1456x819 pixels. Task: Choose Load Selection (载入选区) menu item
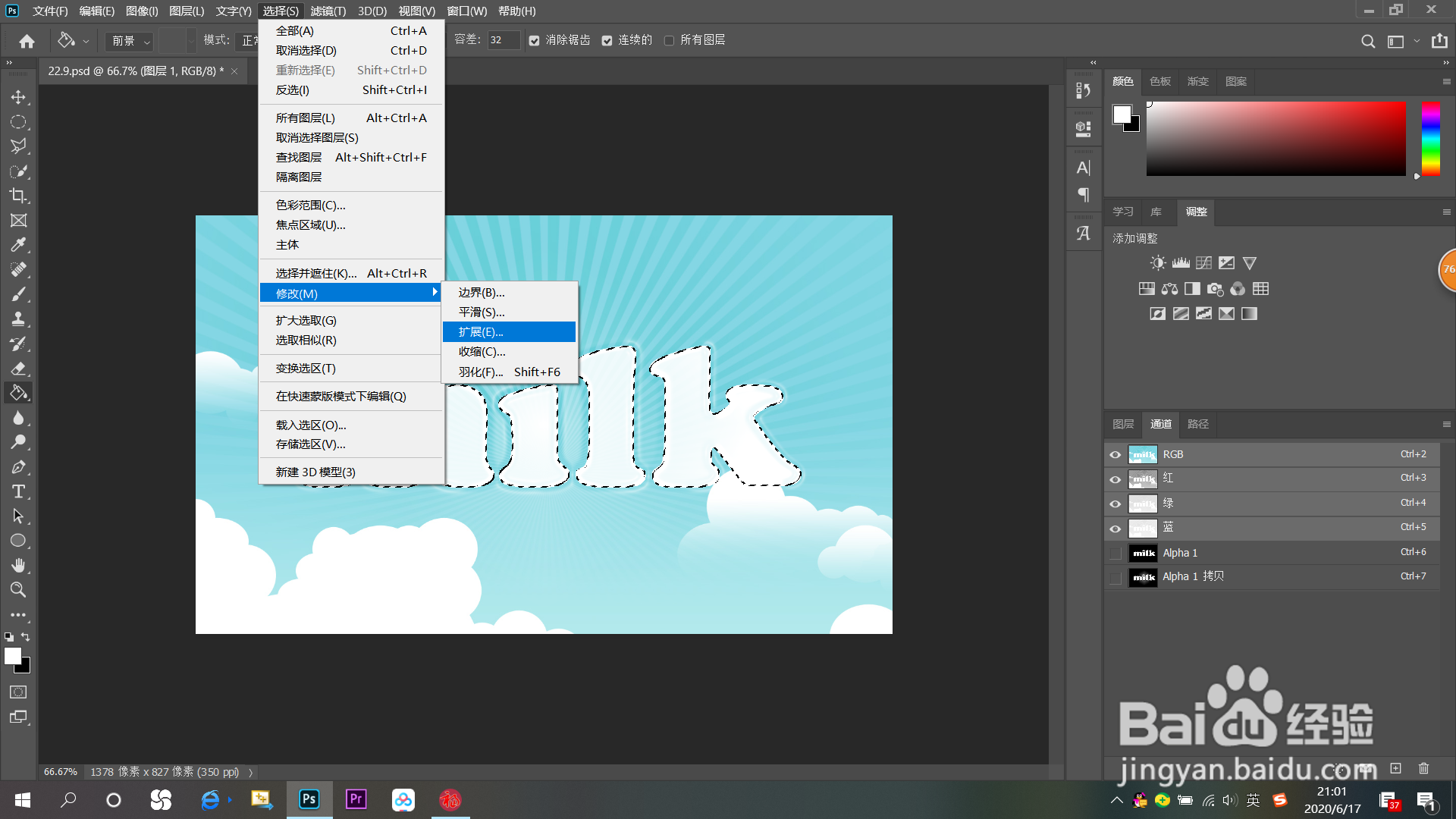[351, 425]
